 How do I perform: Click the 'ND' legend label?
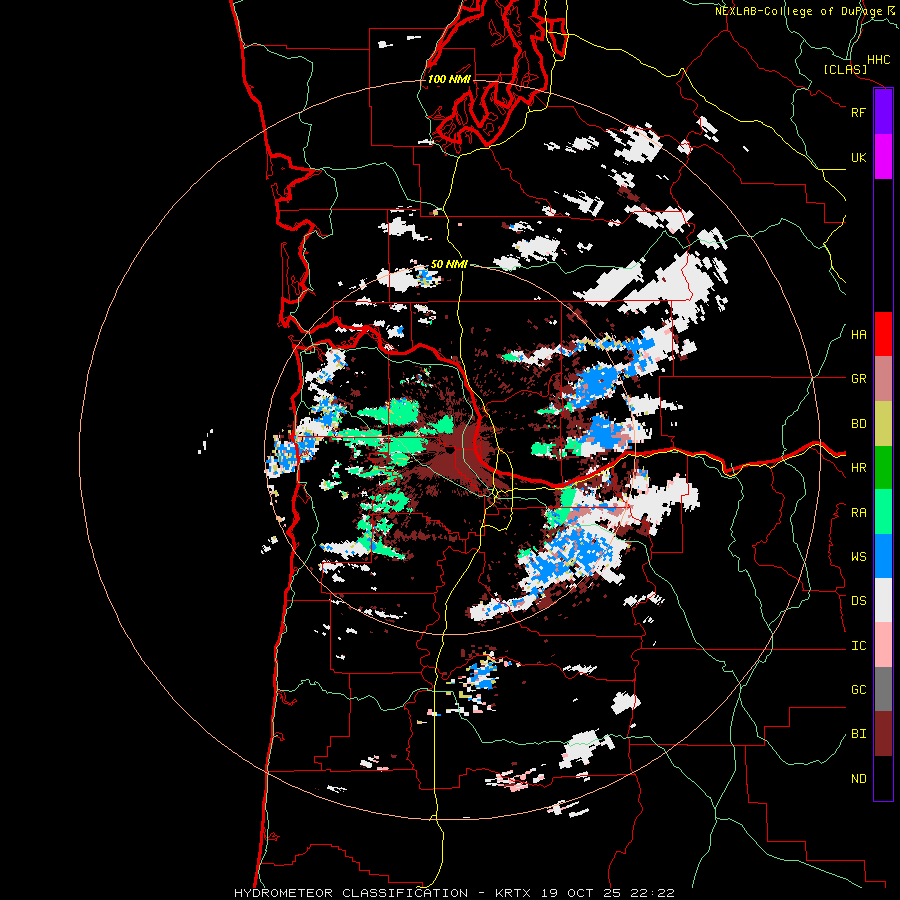(x=858, y=779)
